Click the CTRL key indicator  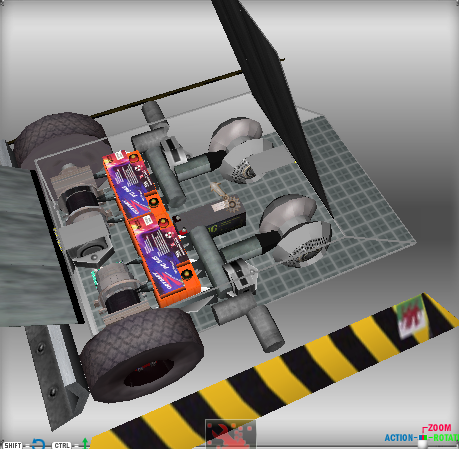click(62, 445)
